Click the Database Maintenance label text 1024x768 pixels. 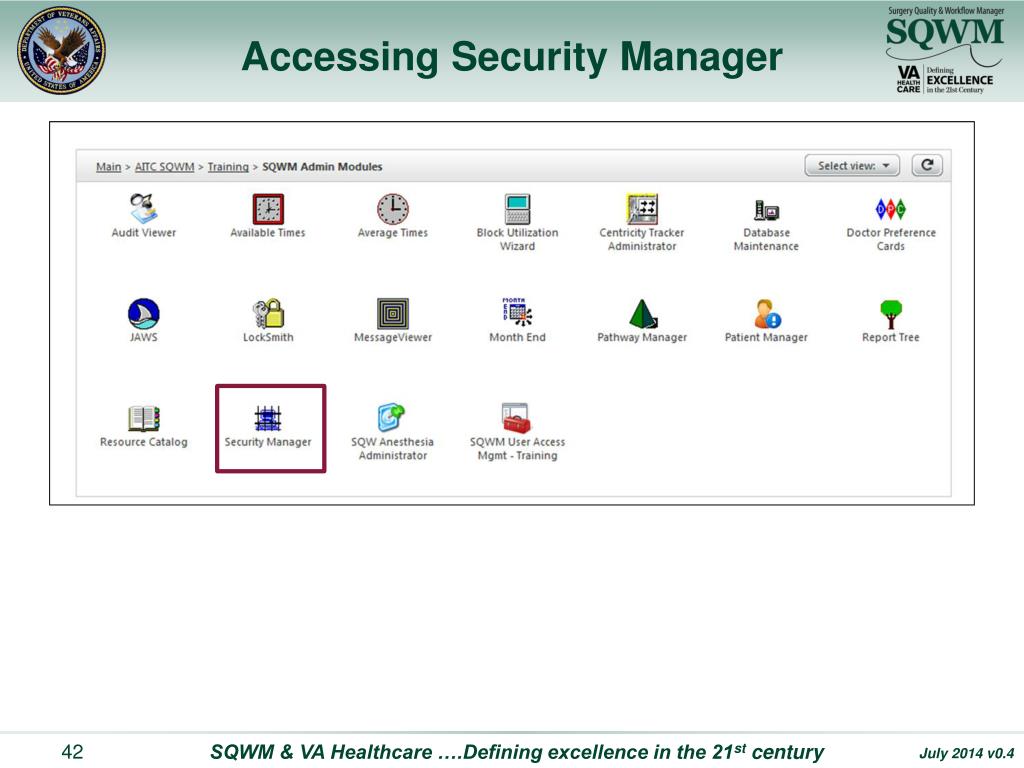click(x=766, y=239)
